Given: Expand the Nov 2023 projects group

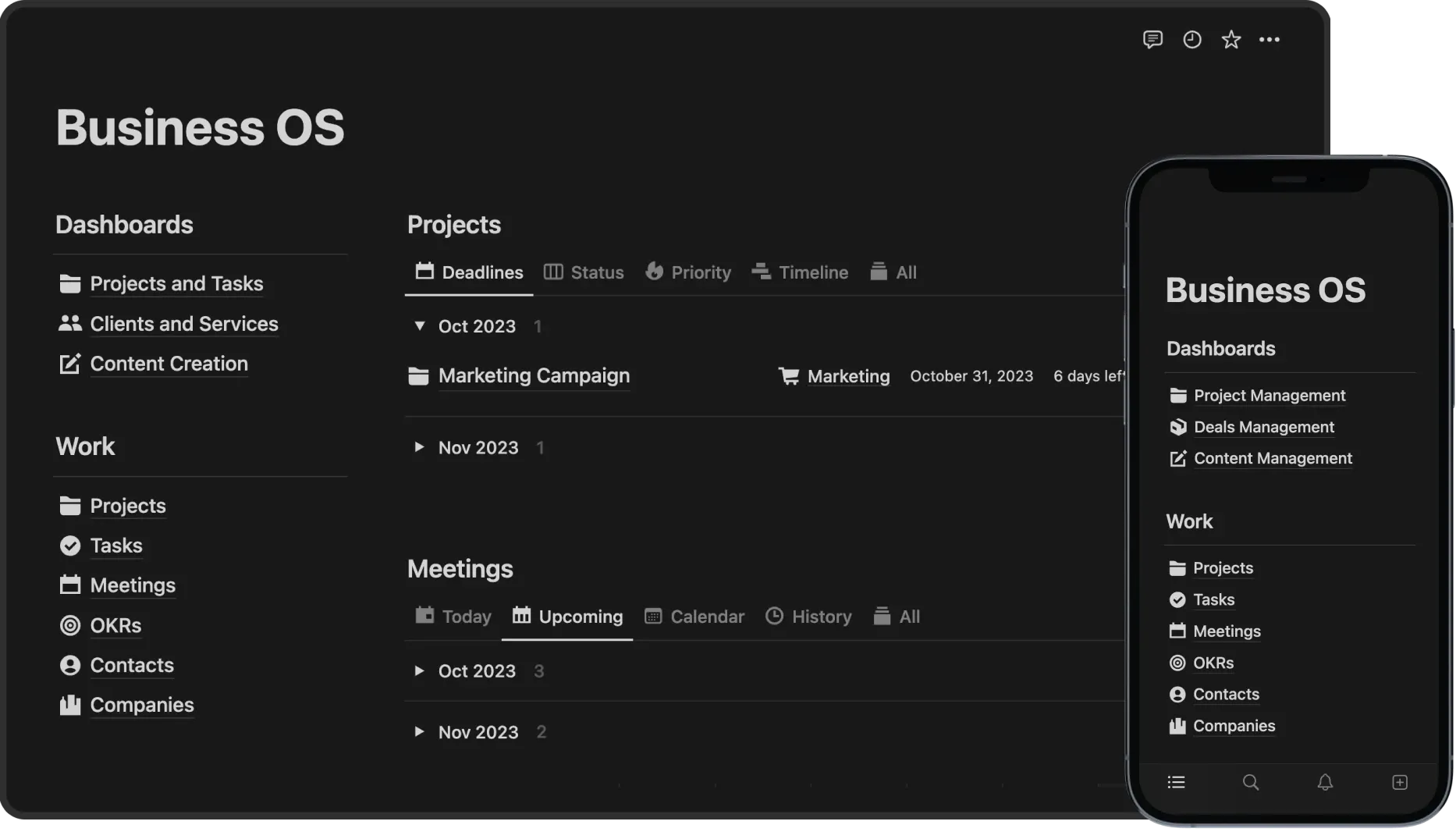Looking at the screenshot, I should (420, 447).
